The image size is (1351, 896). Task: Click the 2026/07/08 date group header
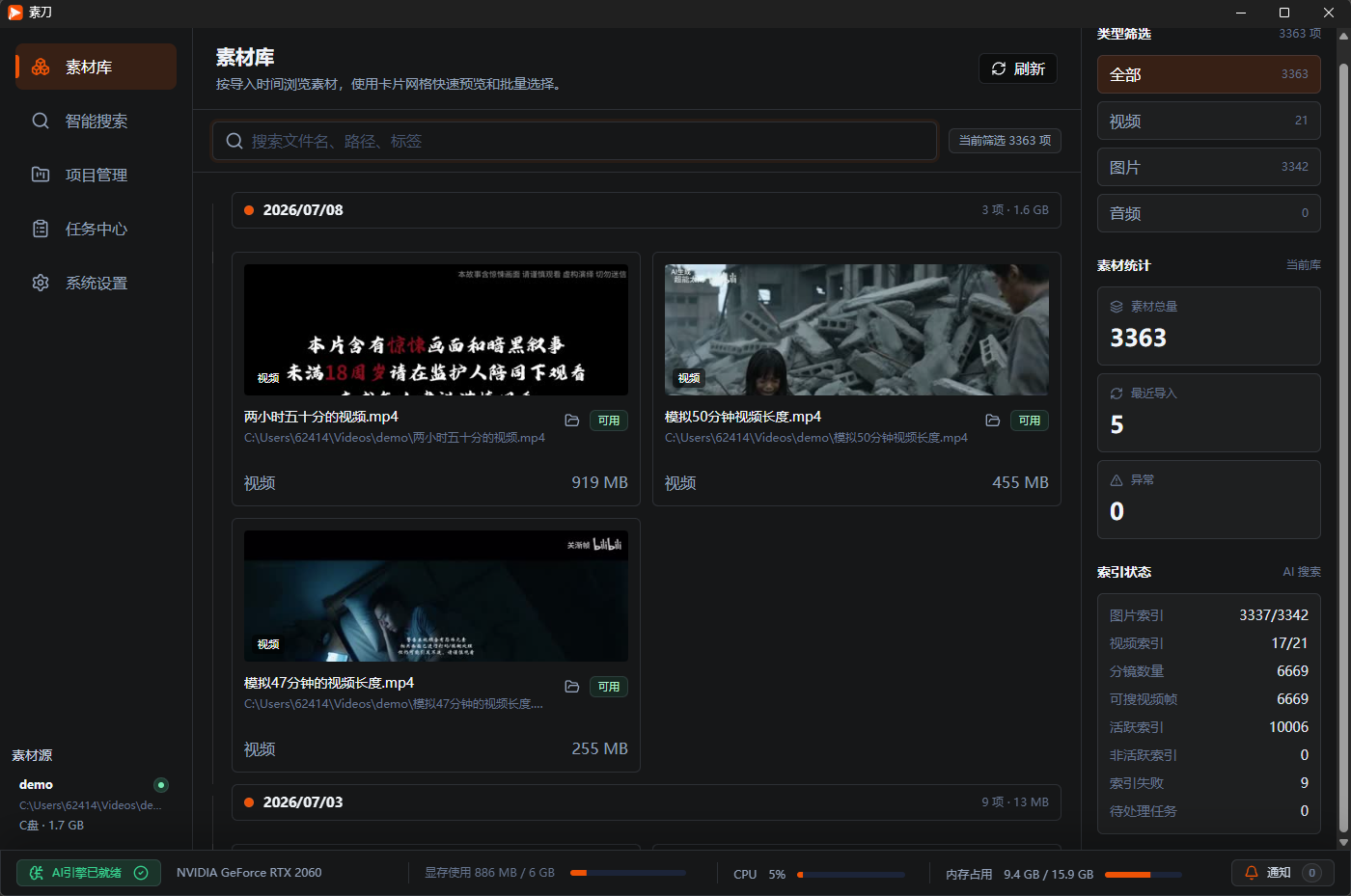click(647, 210)
